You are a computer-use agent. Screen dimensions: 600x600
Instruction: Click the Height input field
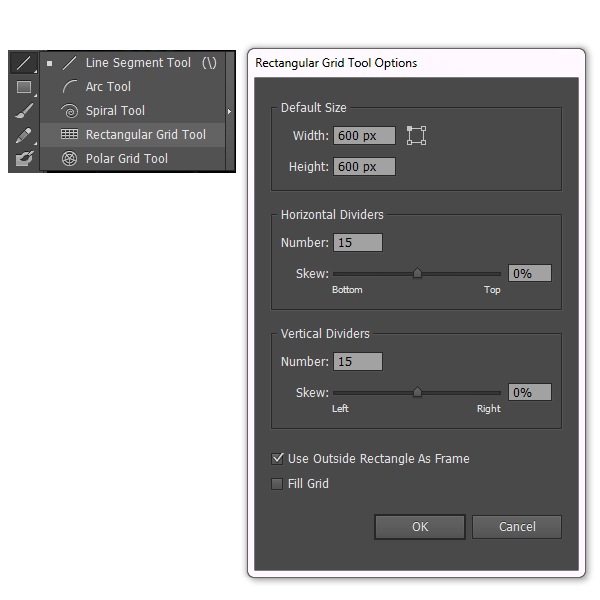(364, 167)
